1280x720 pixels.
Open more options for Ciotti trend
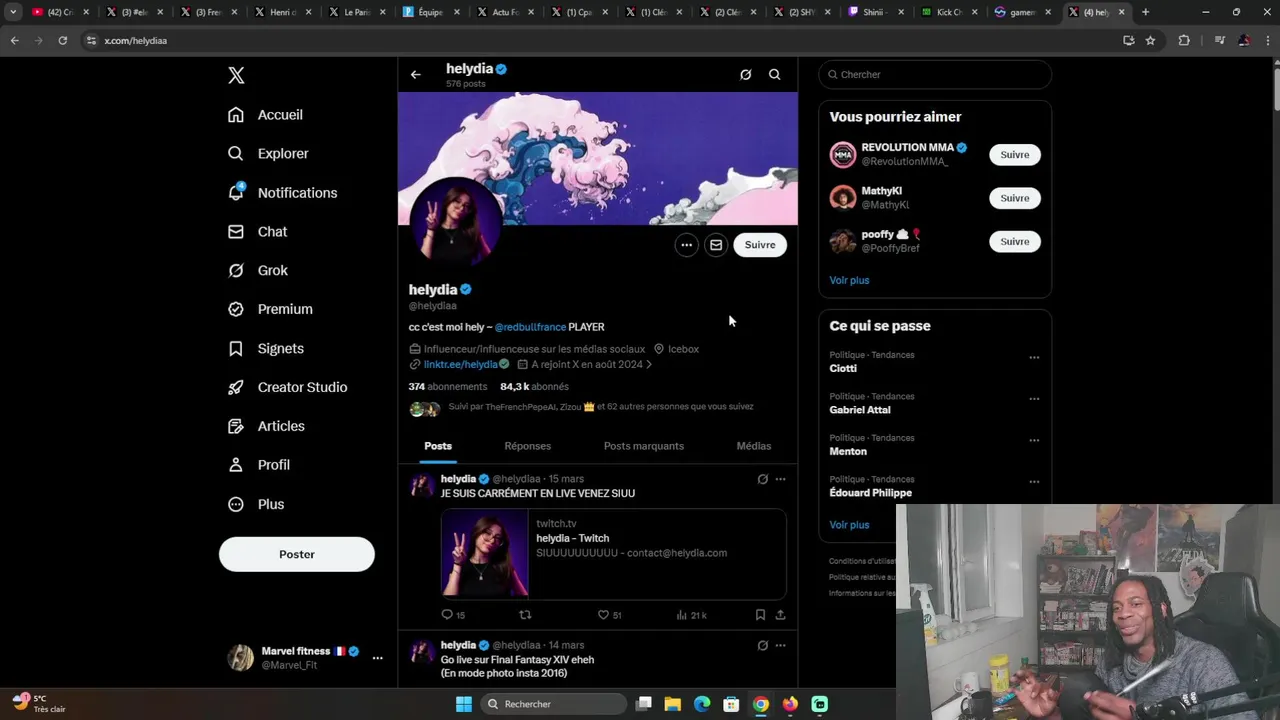tap(1034, 357)
